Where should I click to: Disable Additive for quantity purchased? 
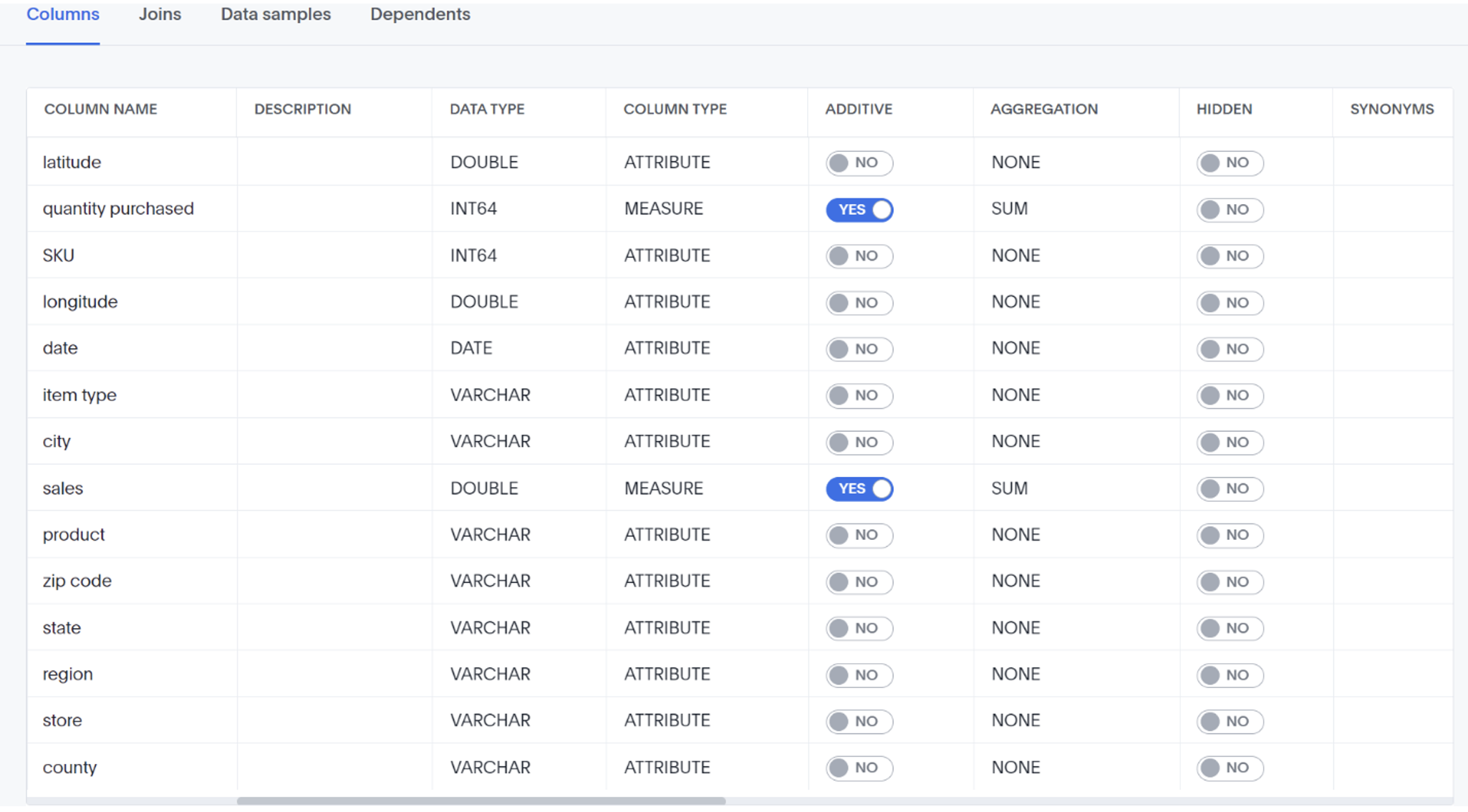click(x=859, y=210)
